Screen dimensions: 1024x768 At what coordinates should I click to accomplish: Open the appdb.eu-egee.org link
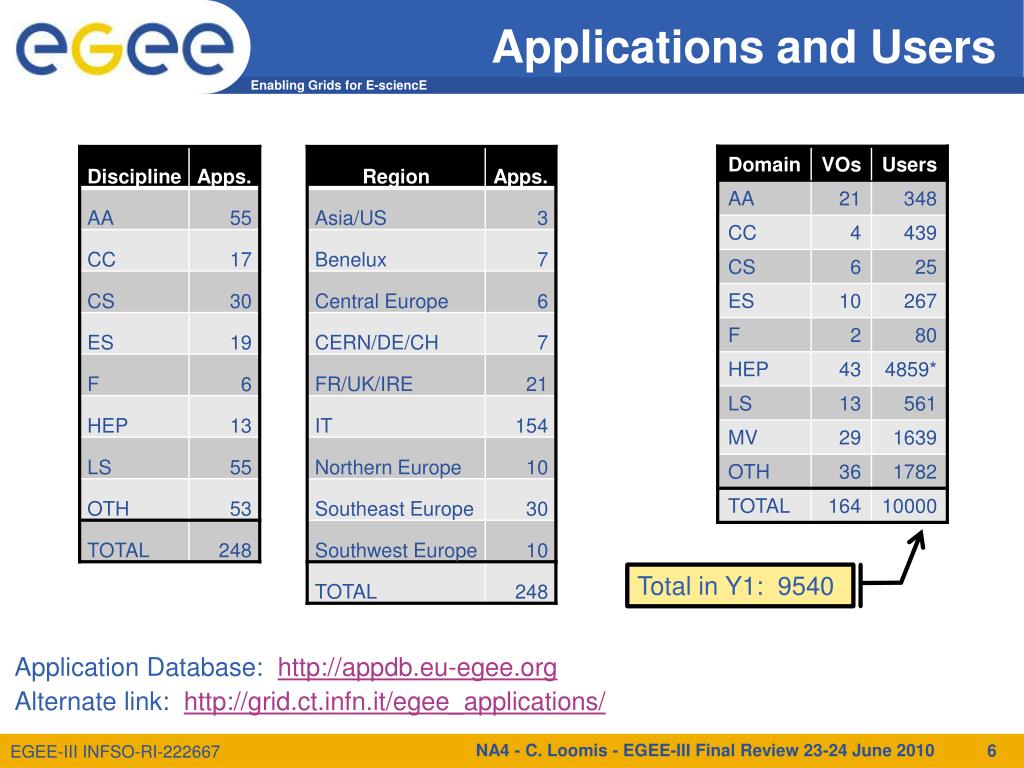pos(417,668)
